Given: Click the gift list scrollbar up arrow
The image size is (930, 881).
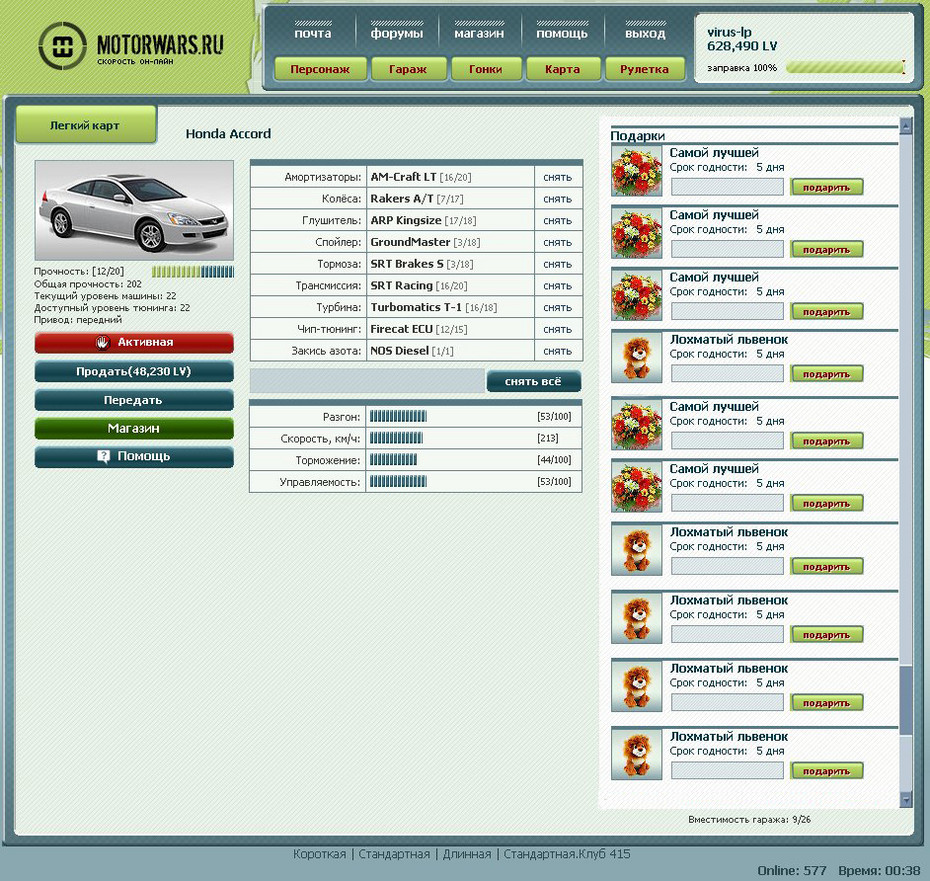Looking at the screenshot, I should click(x=905, y=125).
